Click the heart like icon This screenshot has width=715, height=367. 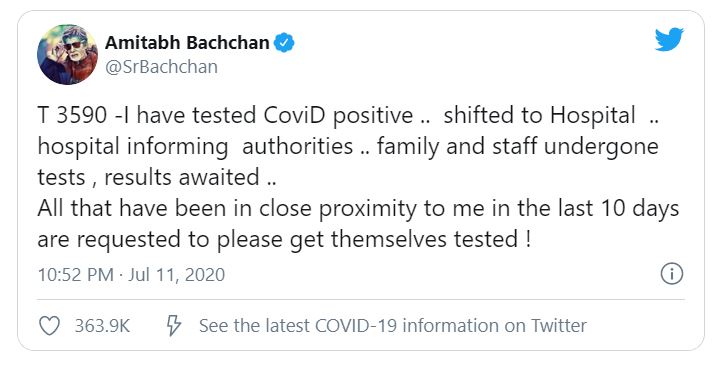point(49,326)
